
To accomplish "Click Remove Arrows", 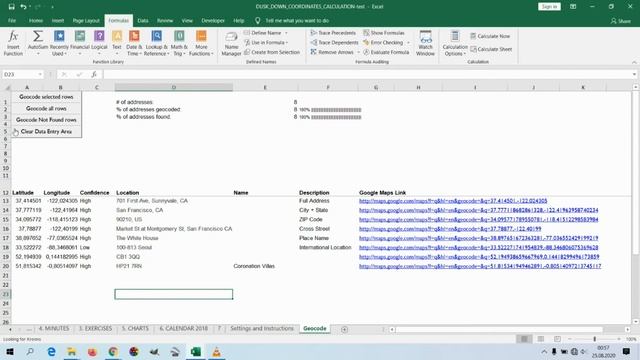I will click(x=332, y=52).
